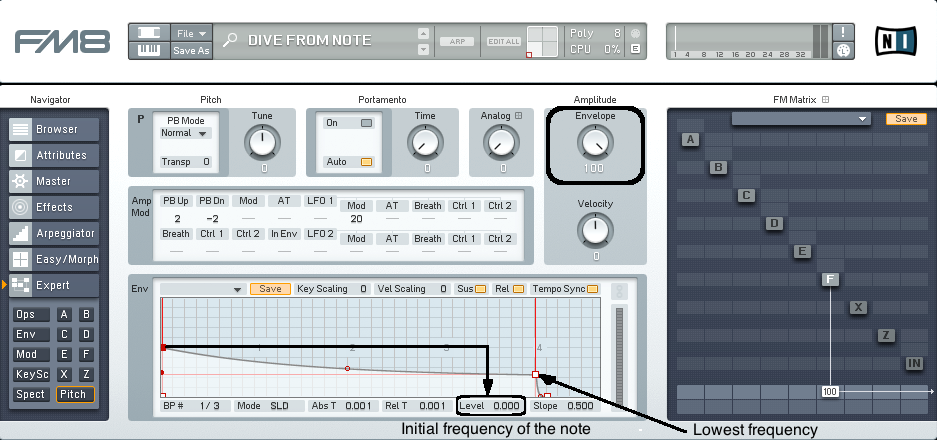Toggle the Sus envelope switch
The width and height of the screenshot is (937, 440).
point(480,289)
